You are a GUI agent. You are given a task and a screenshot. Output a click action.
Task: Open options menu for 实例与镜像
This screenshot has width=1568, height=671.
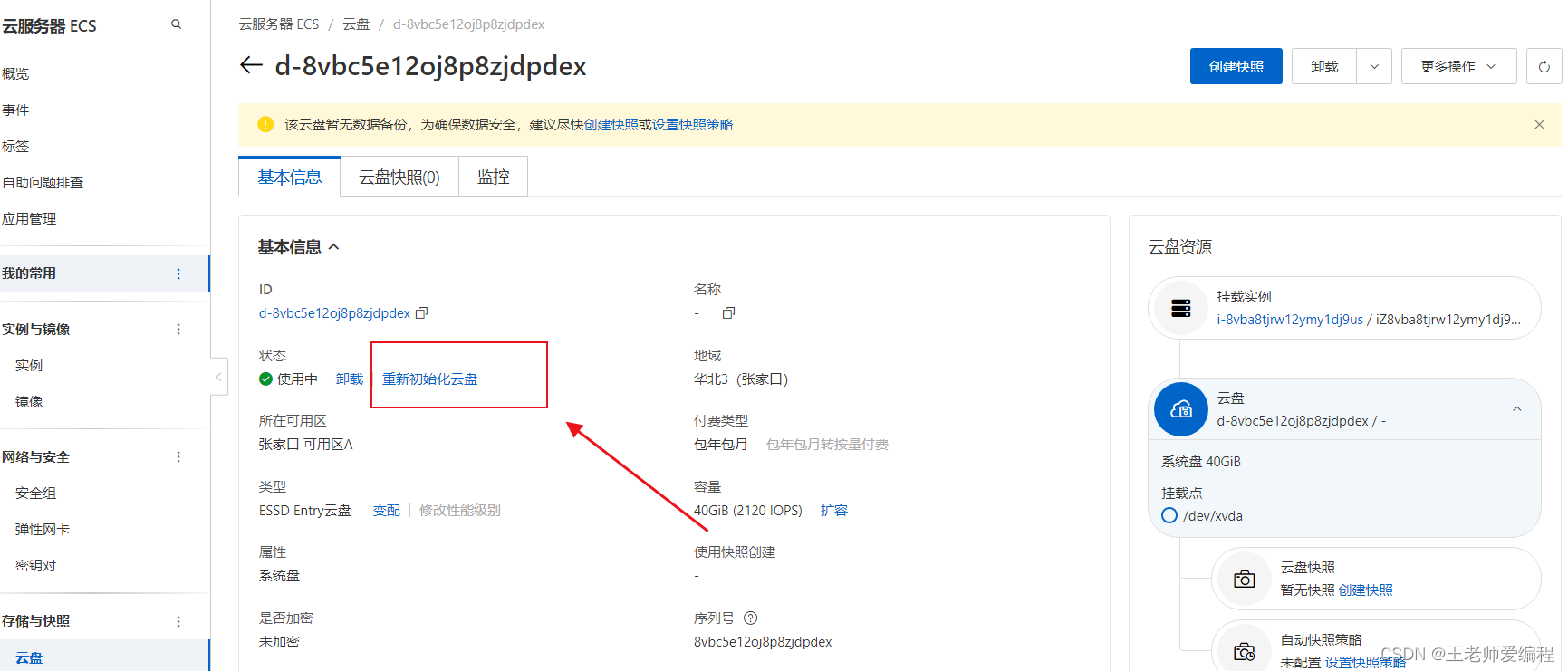tap(178, 330)
